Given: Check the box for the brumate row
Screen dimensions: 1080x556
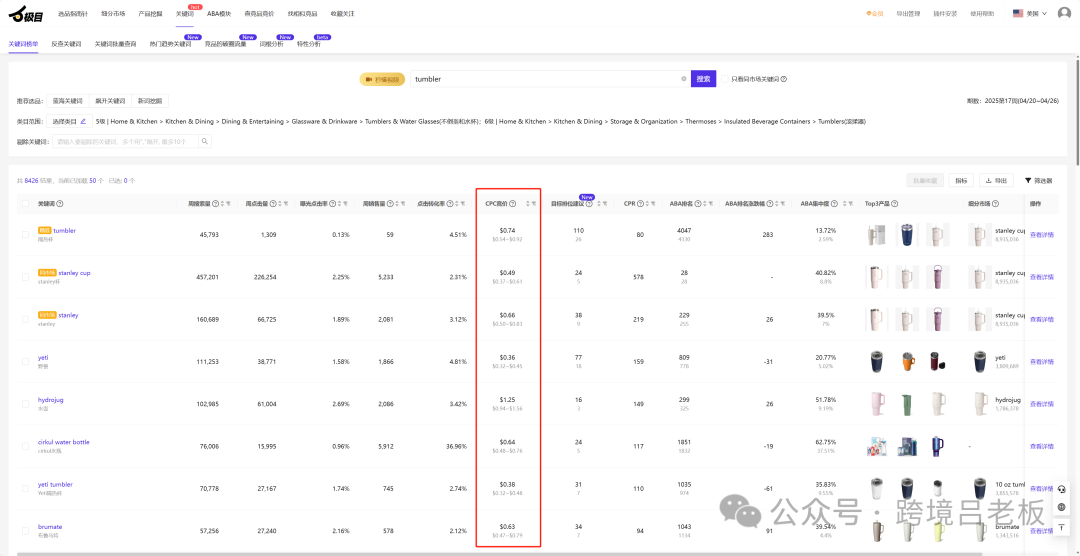Looking at the screenshot, I should point(25,531).
